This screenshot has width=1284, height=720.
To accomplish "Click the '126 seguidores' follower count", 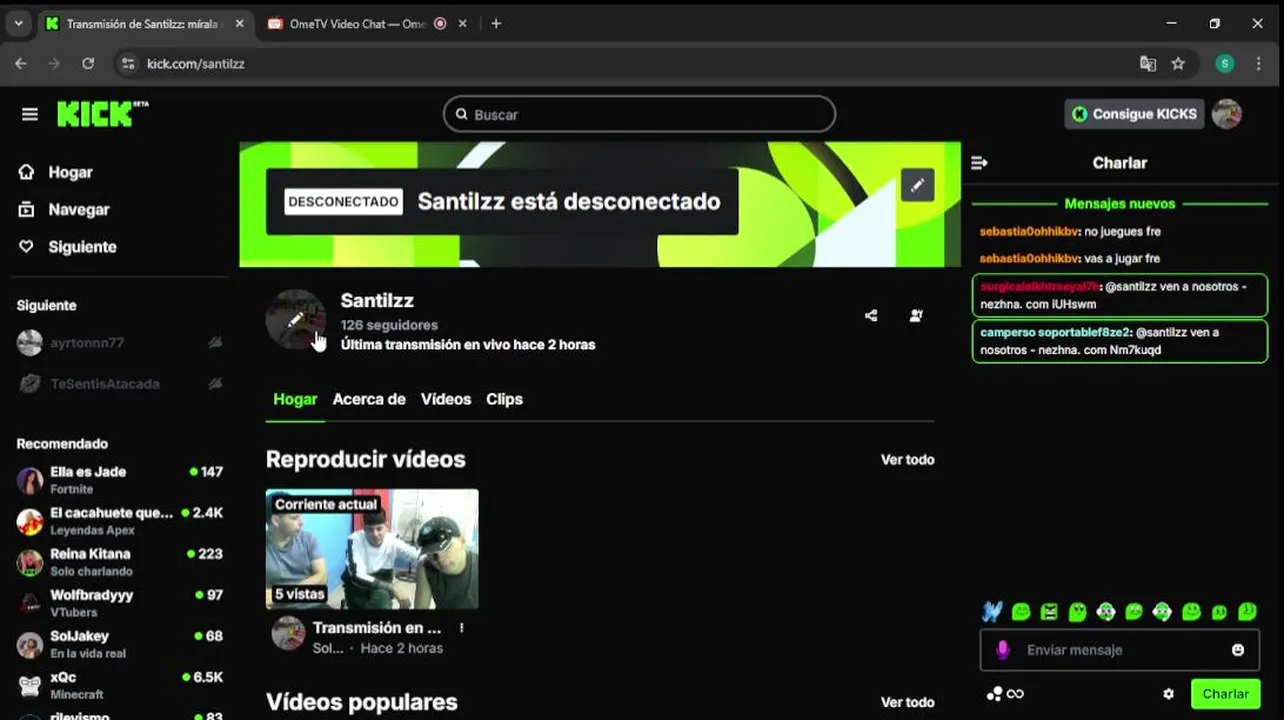I will tap(389, 325).
